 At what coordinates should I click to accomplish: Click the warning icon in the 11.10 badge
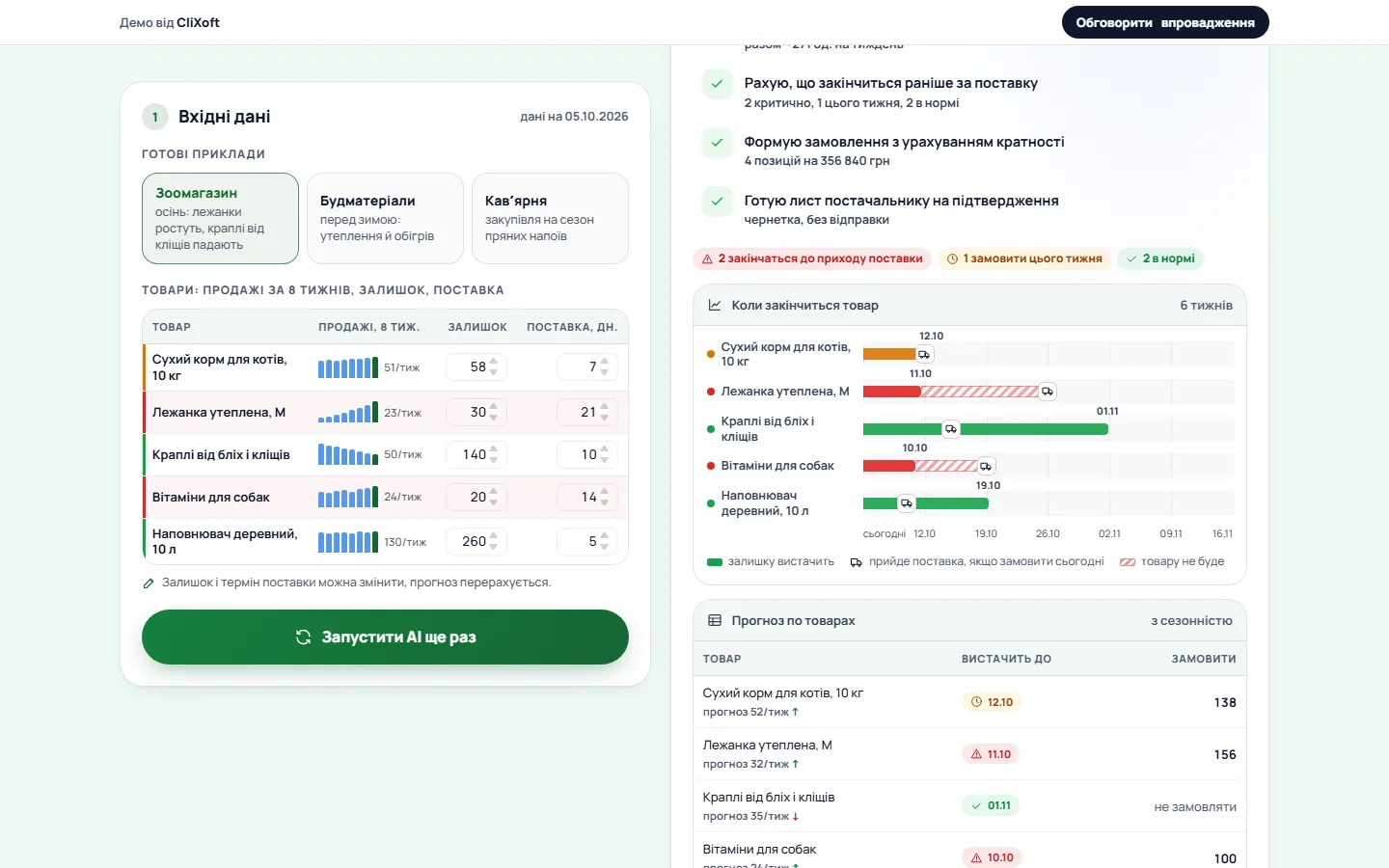click(x=976, y=754)
